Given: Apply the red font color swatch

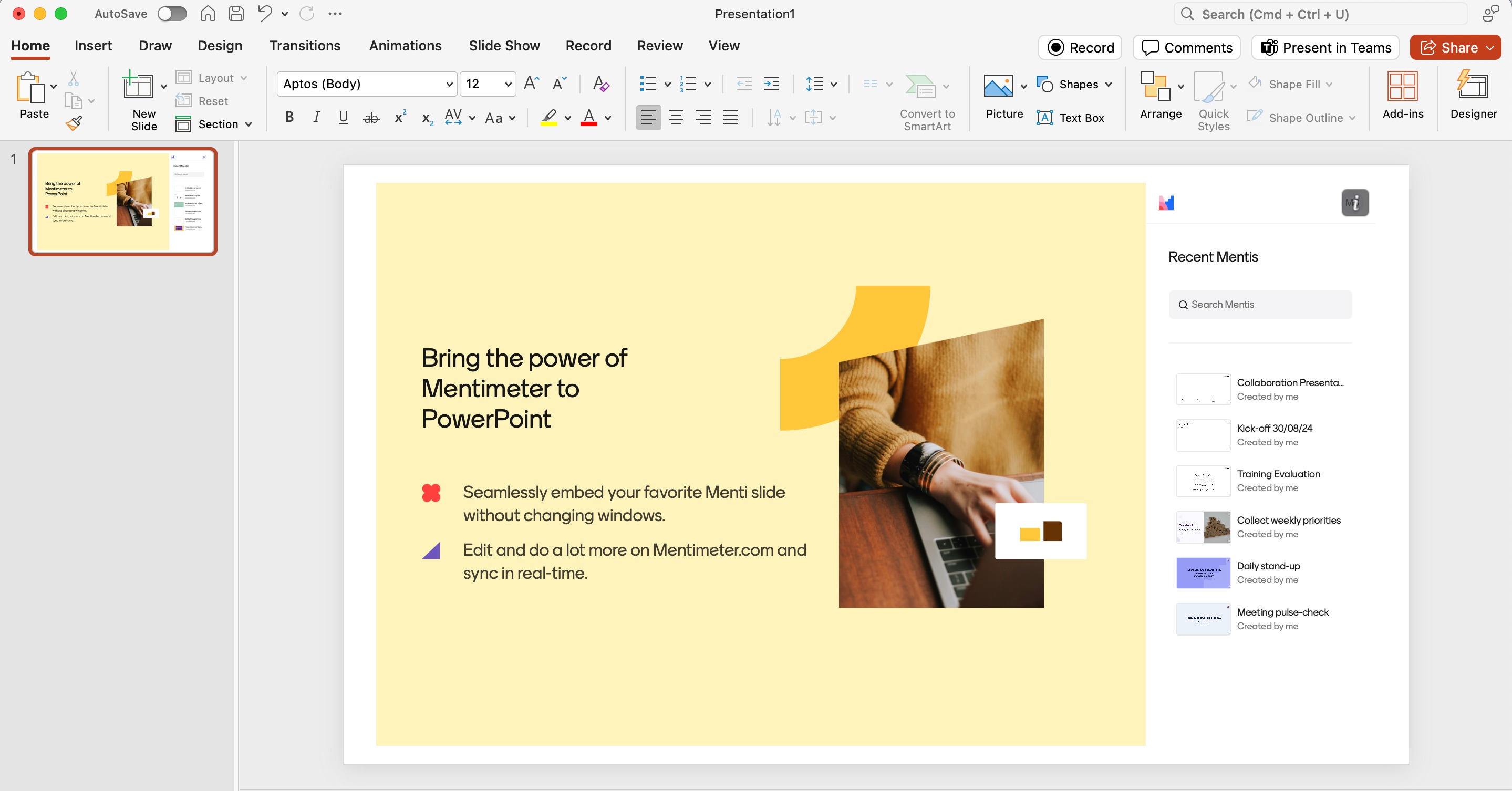Looking at the screenshot, I should tap(589, 118).
